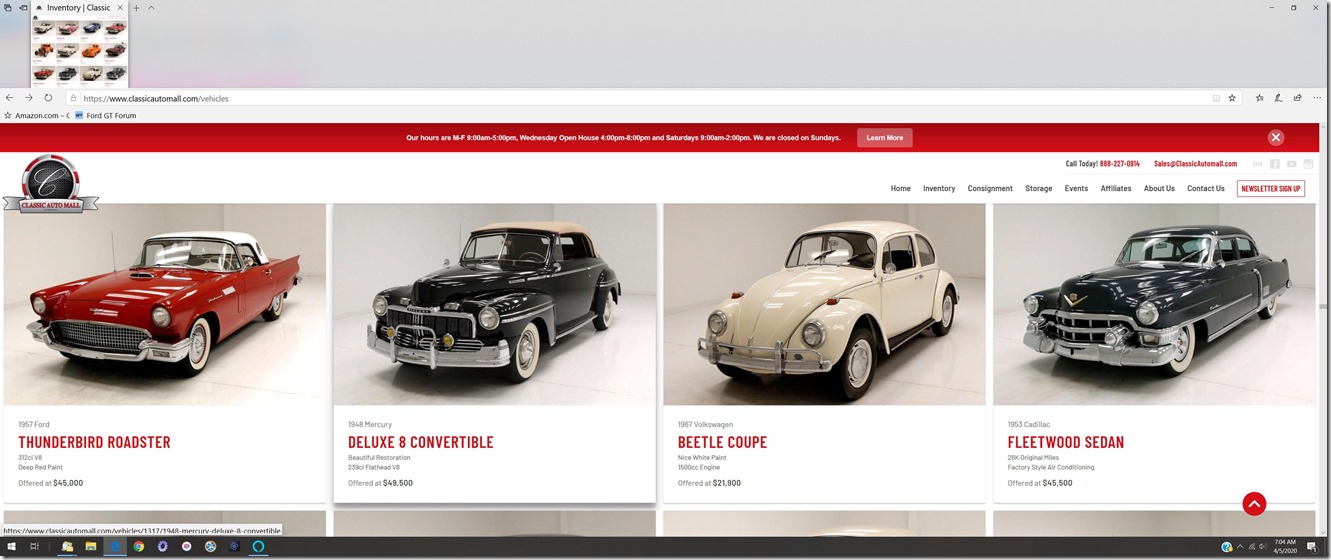Click the 1953 Cadillac year label
The height and width of the screenshot is (560, 1331).
pyautogui.click(x=1029, y=425)
